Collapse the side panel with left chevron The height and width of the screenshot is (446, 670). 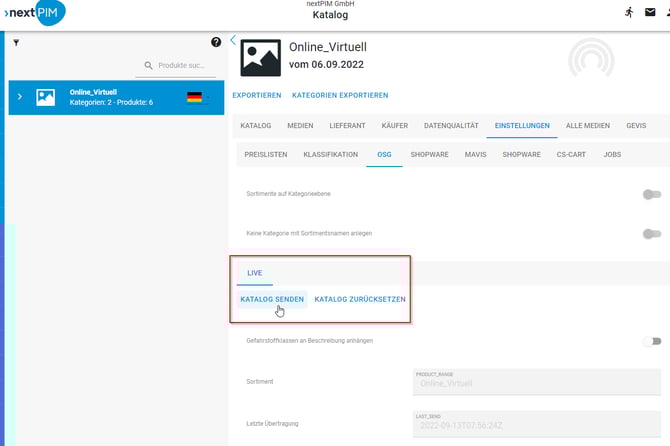[233, 41]
